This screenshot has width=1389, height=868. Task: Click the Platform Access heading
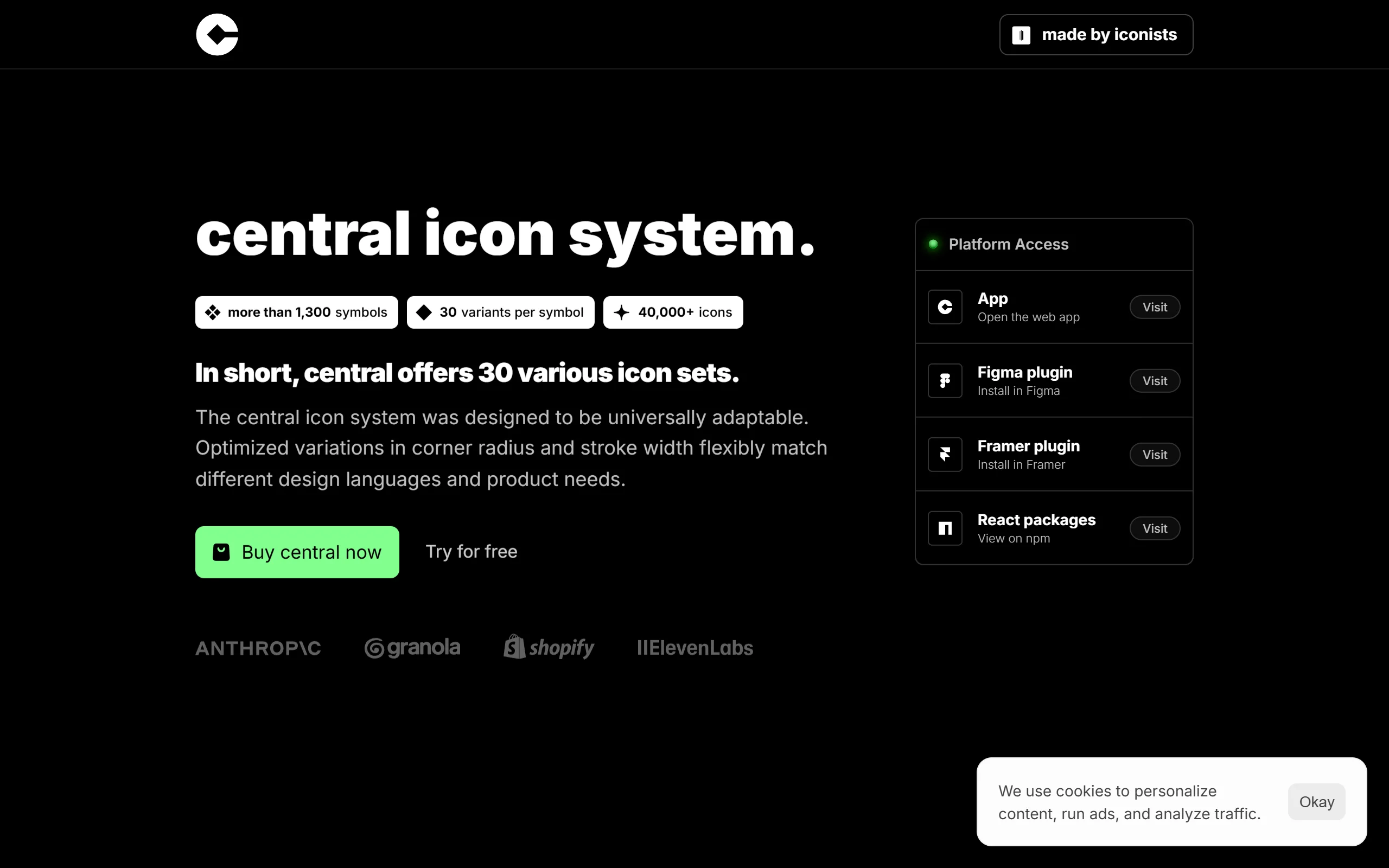click(x=1009, y=244)
